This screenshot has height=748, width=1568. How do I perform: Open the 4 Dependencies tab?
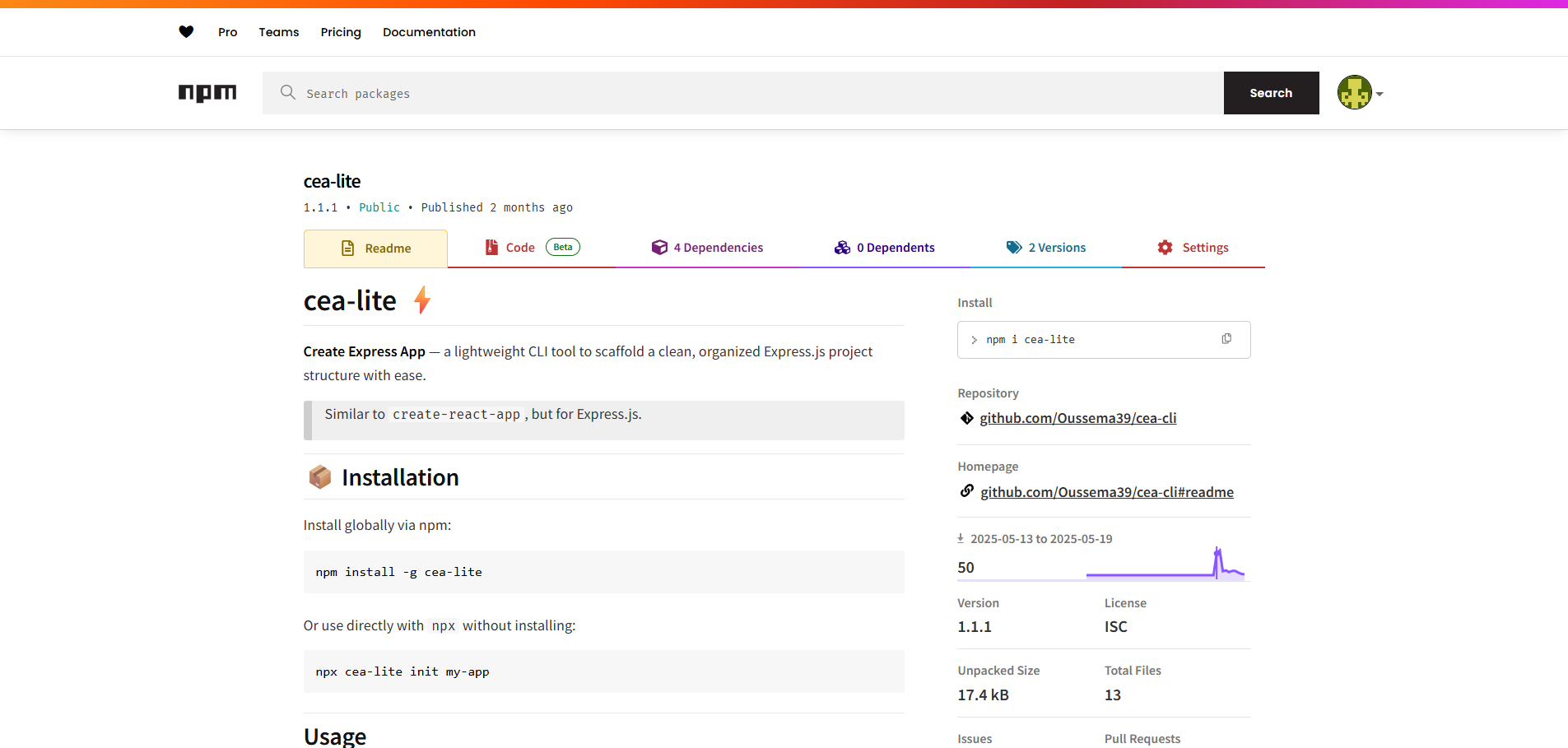pos(707,248)
